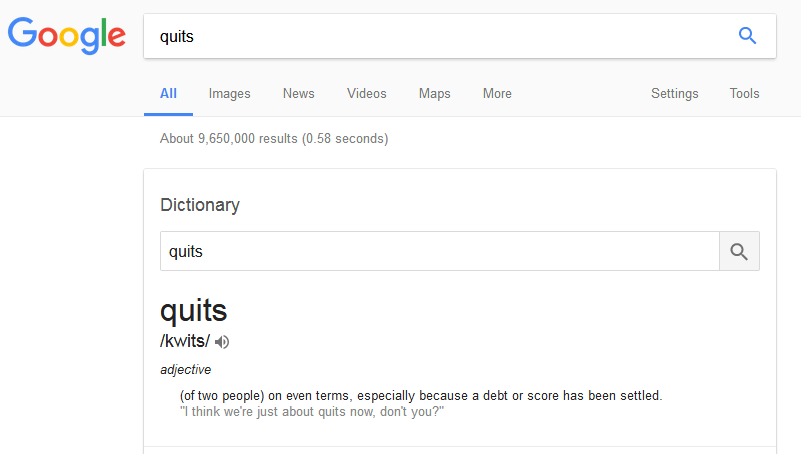Click the results count text
The width and height of the screenshot is (801, 454).
[x=274, y=139]
